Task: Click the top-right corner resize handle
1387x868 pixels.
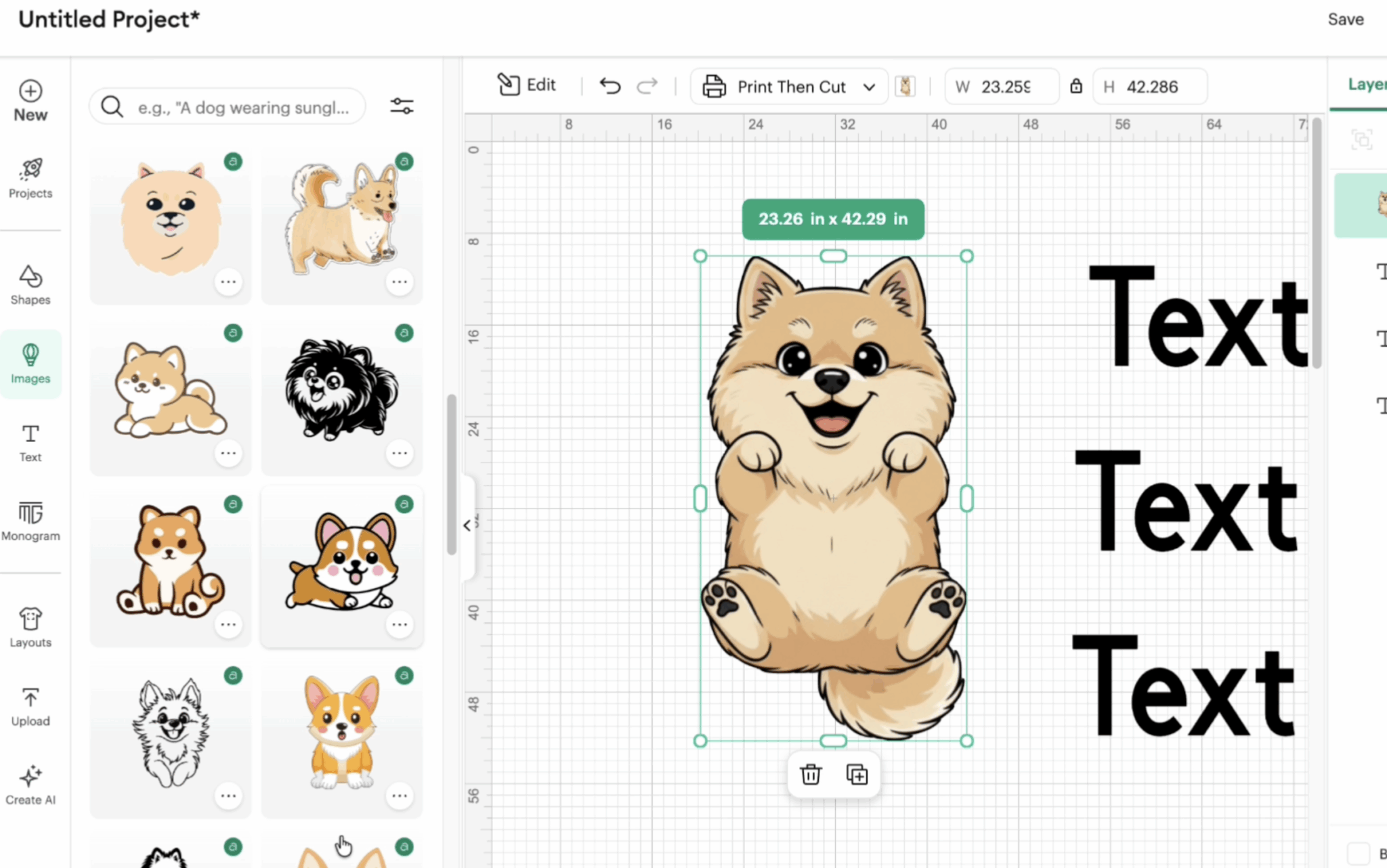Action: 966,256
